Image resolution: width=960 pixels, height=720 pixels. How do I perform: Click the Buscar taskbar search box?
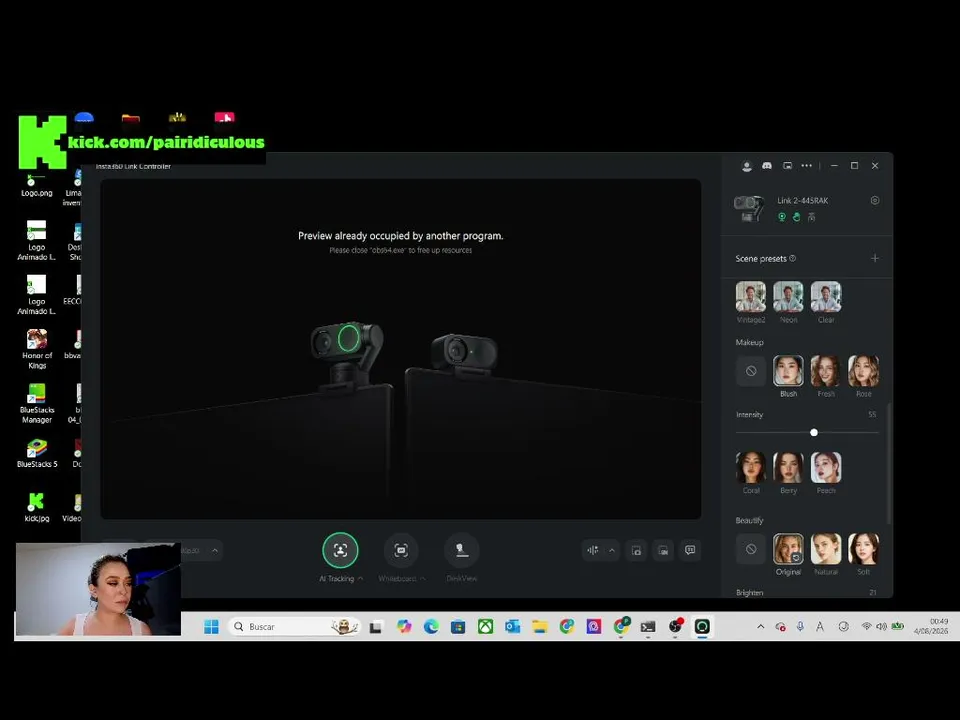(295, 626)
